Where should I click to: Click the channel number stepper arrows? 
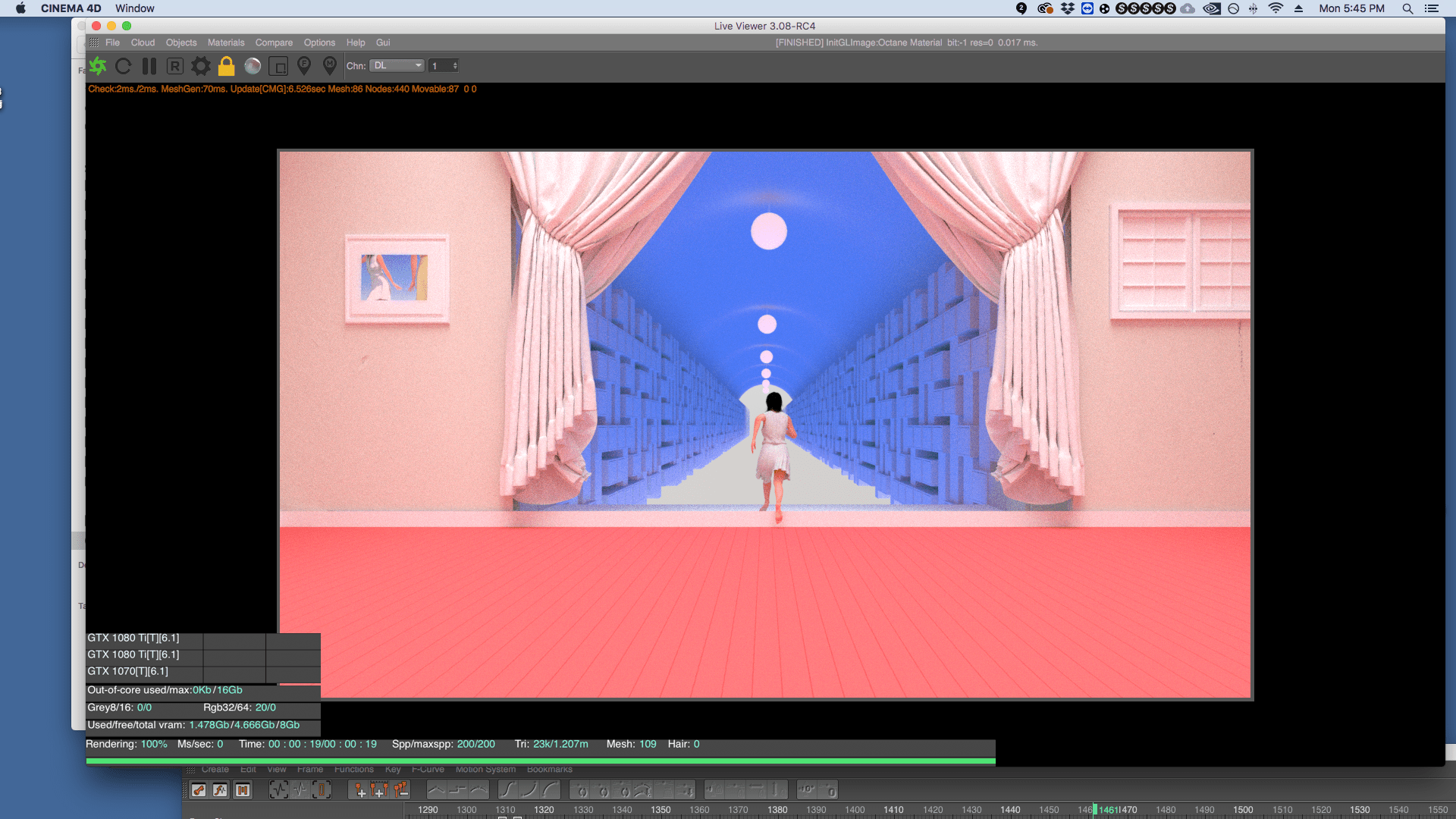(x=455, y=66)
